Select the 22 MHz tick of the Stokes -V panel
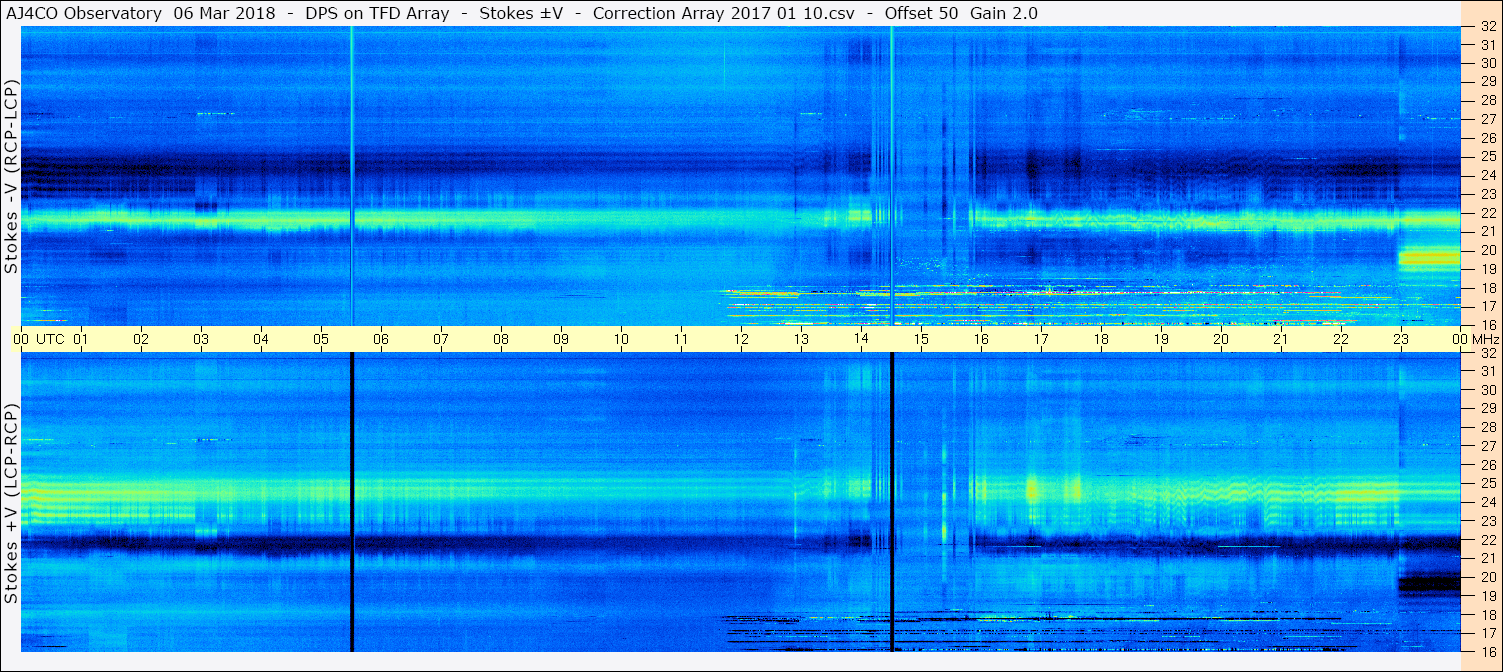This screenshot has width=1503, height=672. coord(1487,213)
